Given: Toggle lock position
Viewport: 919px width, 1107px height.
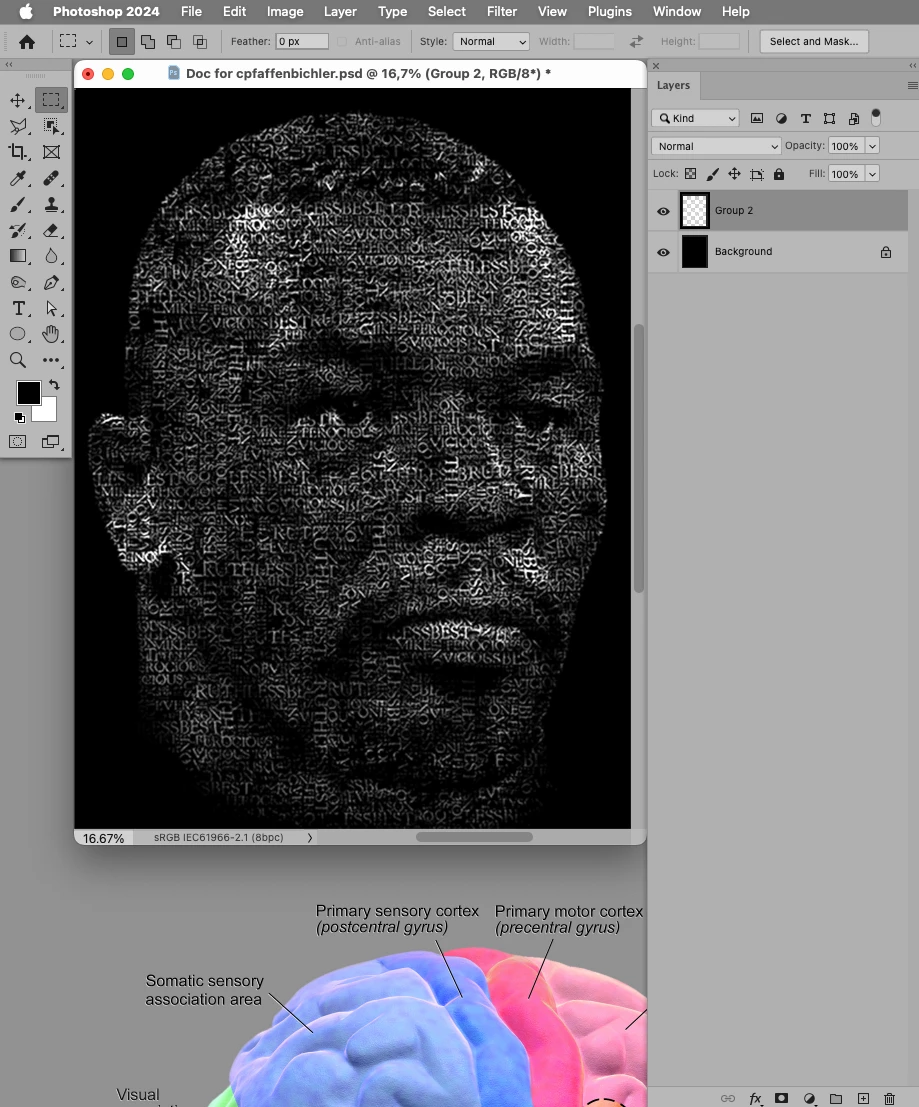Looking at the screenshot, I should pyautogui.click(x=735, y=174).
